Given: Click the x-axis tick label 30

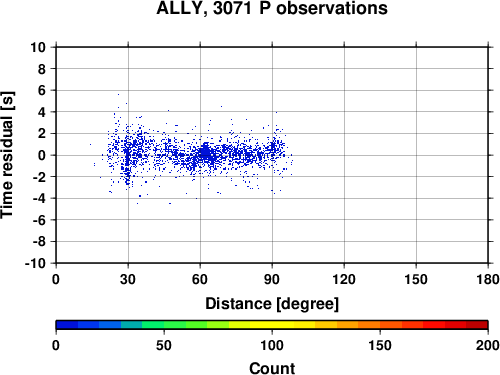Looking at the screenshot, I should click(x=128, y=279).
